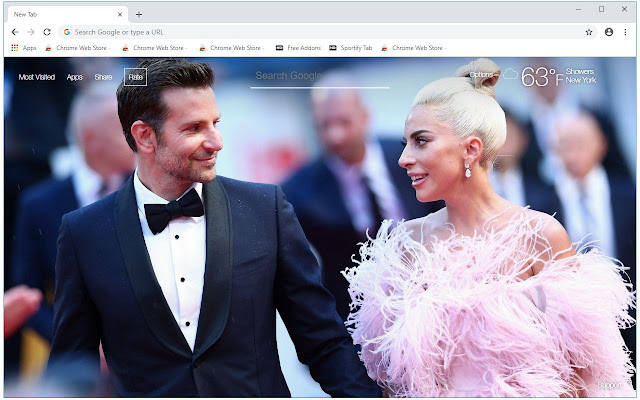
Task: Click the Search Google field on page
Action: click(x=320, y=76)
